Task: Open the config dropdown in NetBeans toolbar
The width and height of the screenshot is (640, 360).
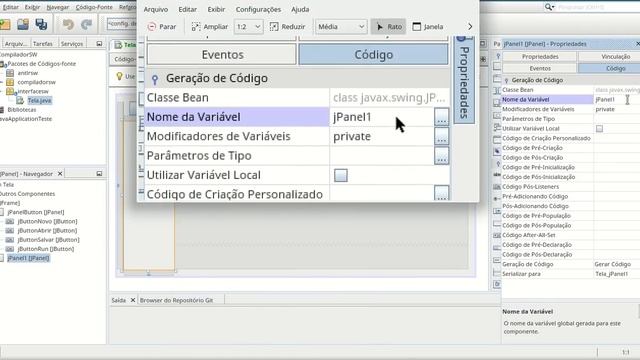Action: pyautogui.click(x=121, y=24)
